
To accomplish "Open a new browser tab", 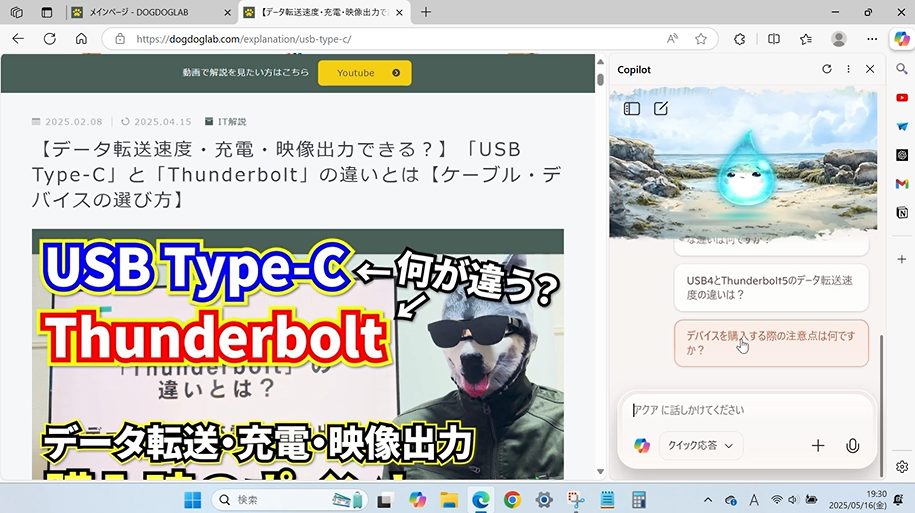I will click(426, 12).
